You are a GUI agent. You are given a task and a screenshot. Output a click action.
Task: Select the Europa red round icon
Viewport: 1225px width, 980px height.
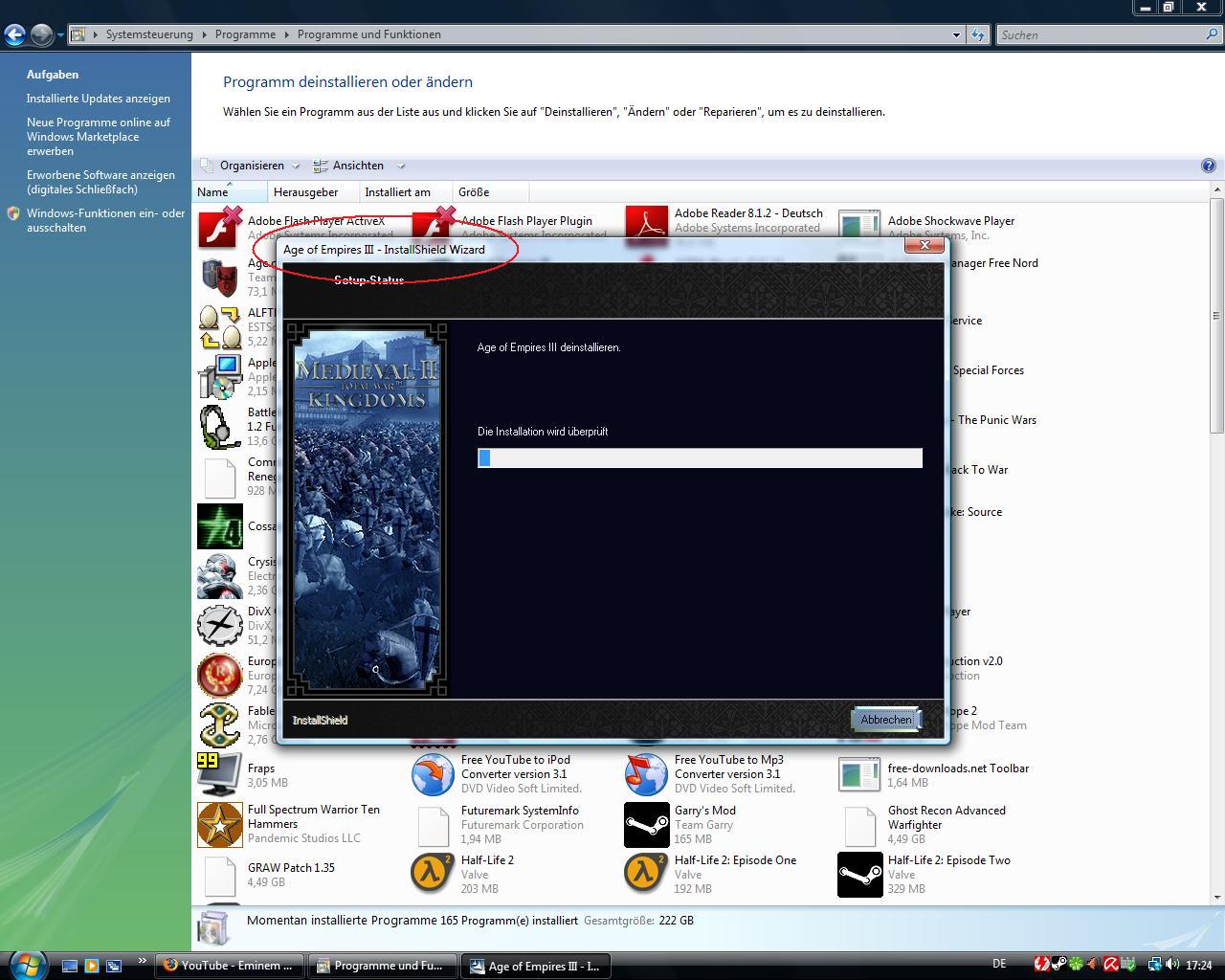coord(219,676)
